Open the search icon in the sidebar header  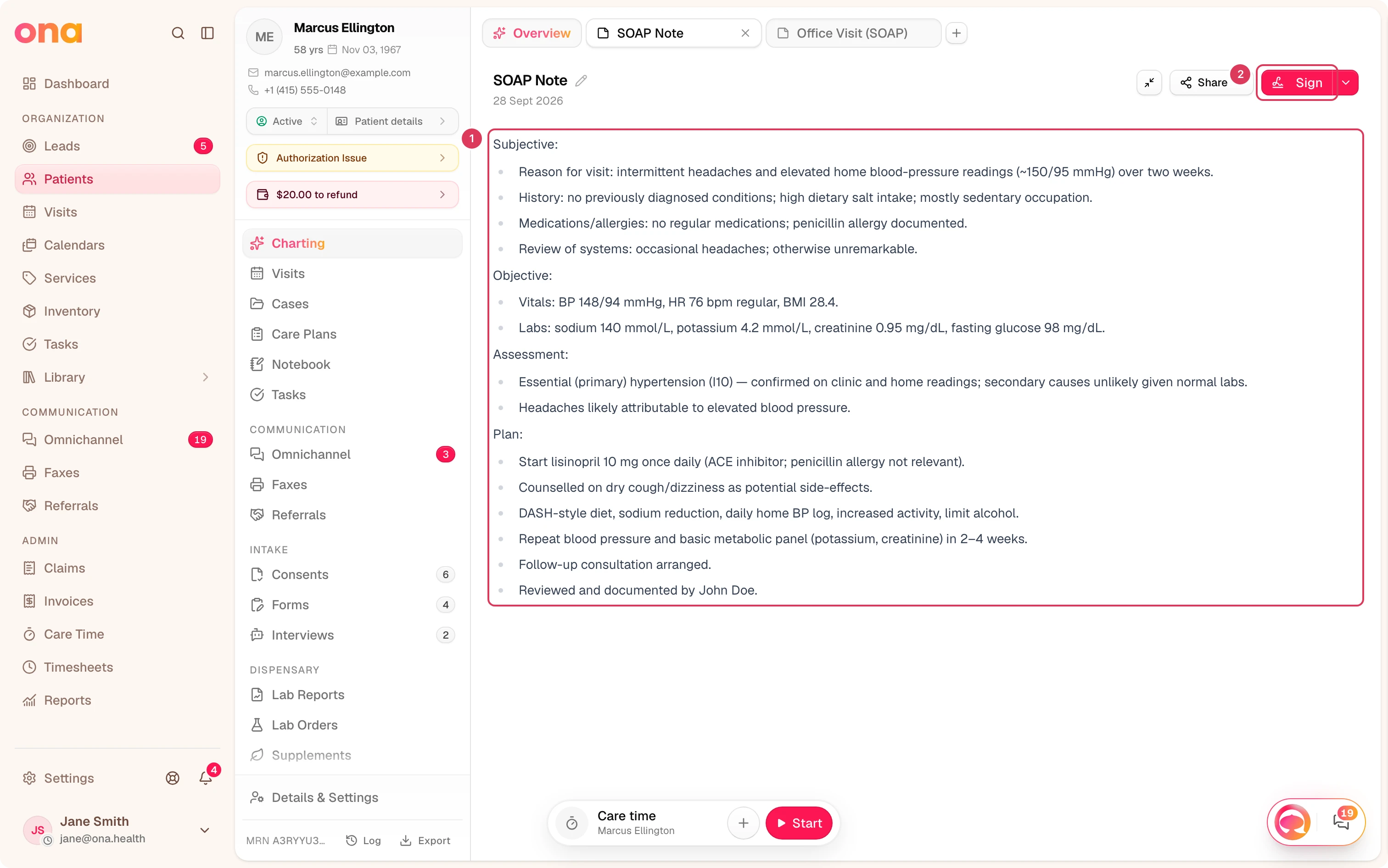pos(178,33)
